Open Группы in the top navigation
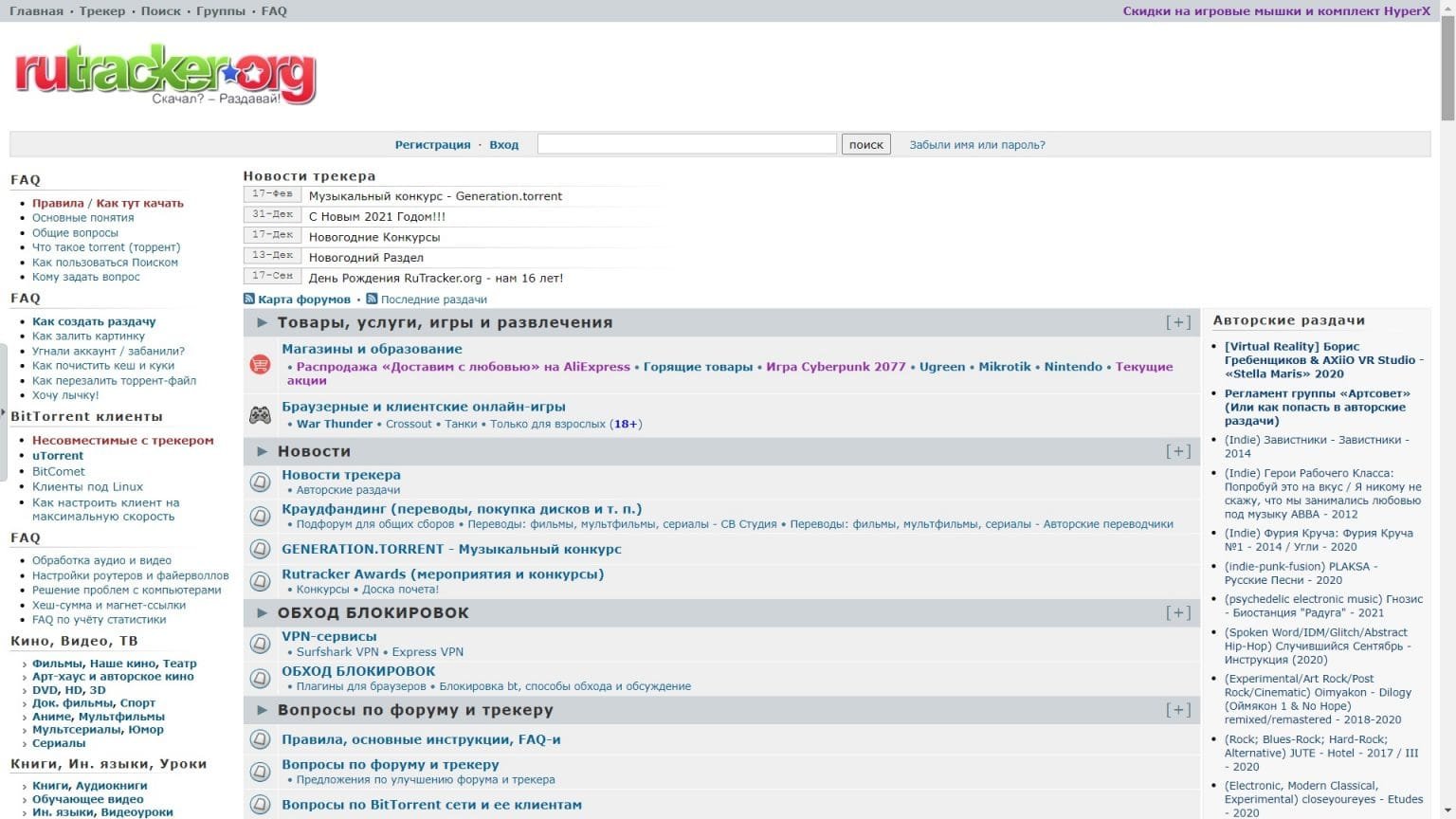Image resolution: width=1456 pixels, height=819 pixels. pos(220,11)
